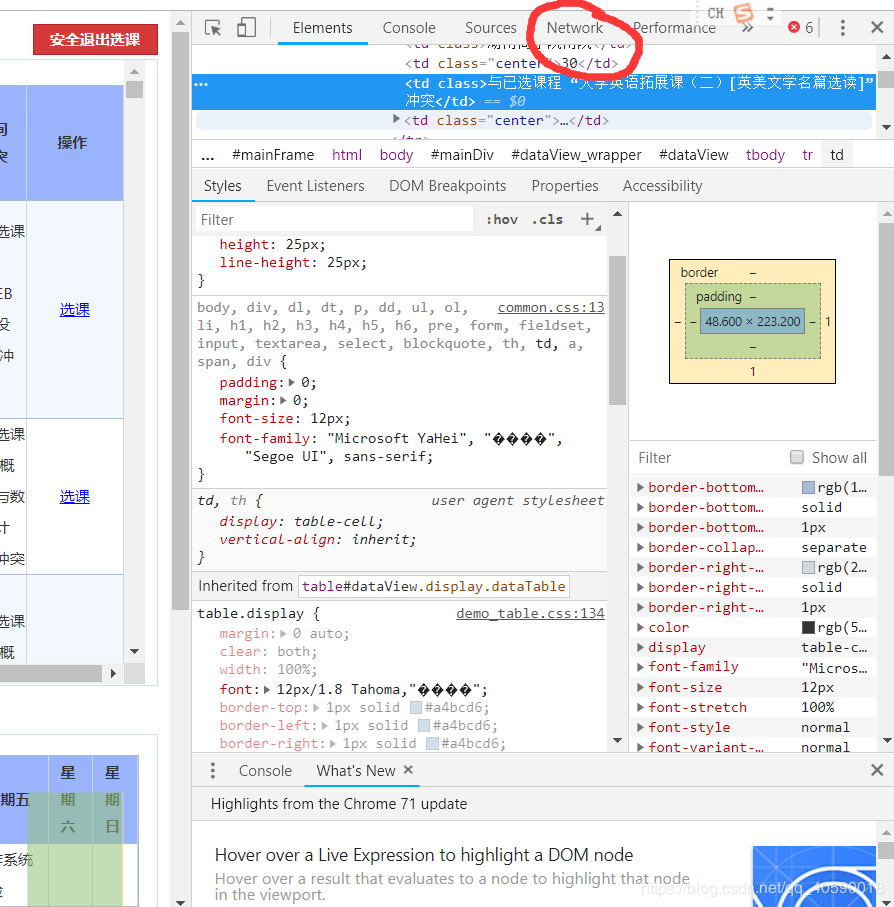Open the Accessibility sub-tab
Screen dimensions: 894x907
[663, 186]
